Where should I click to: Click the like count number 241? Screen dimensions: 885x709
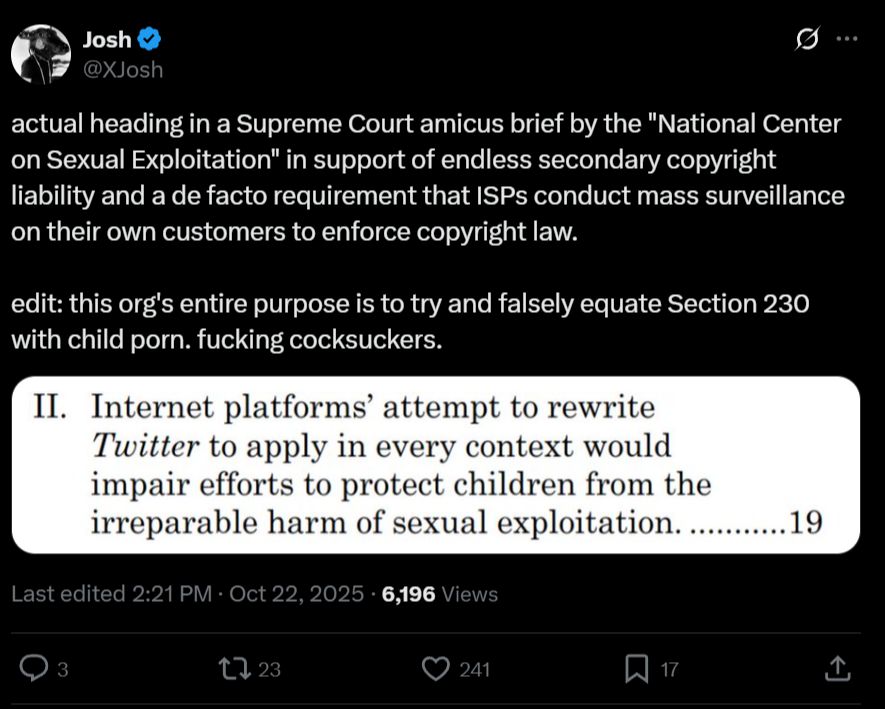click(x=474, y=670)
